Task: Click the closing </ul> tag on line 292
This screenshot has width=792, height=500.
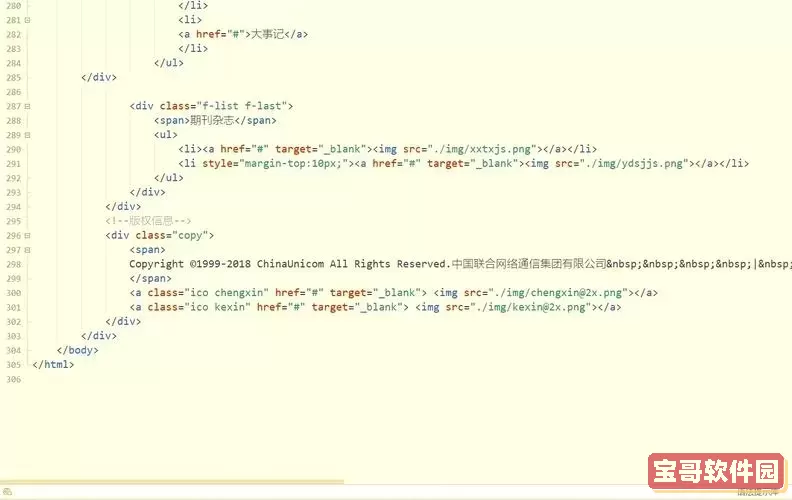Action: (x=169, y=178)
